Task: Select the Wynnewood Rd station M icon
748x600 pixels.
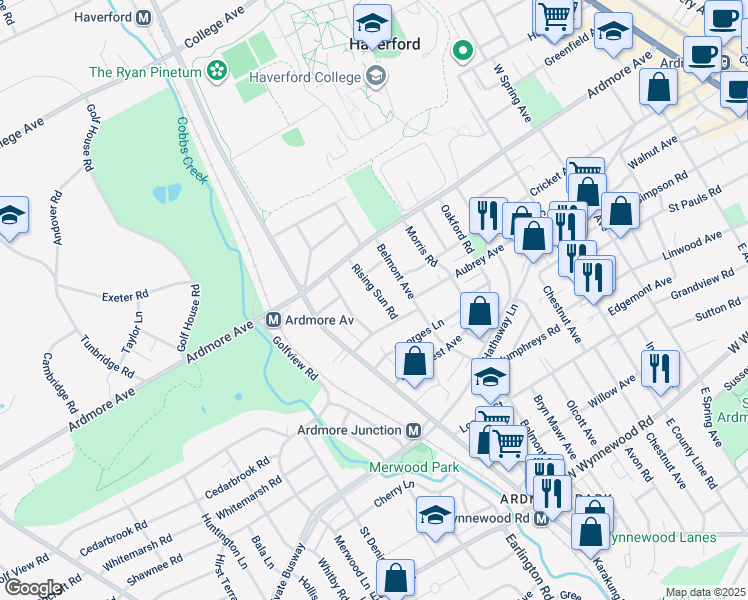Action: pos(541,519)
